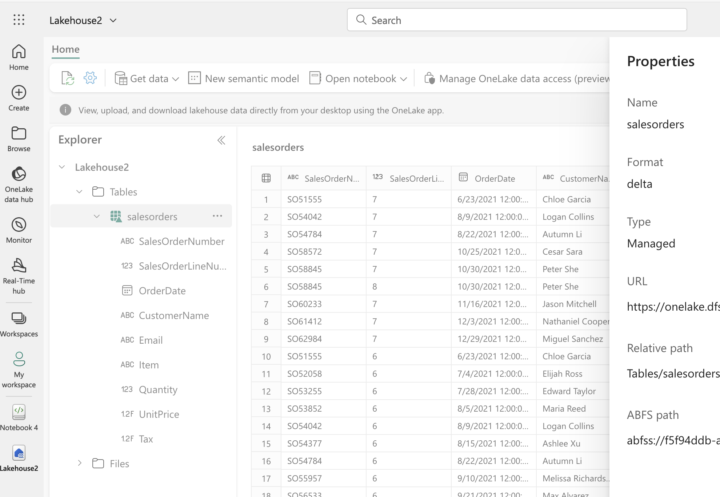Go to Home in left sidebar
The image size is (720, 497).
point(19,58)
